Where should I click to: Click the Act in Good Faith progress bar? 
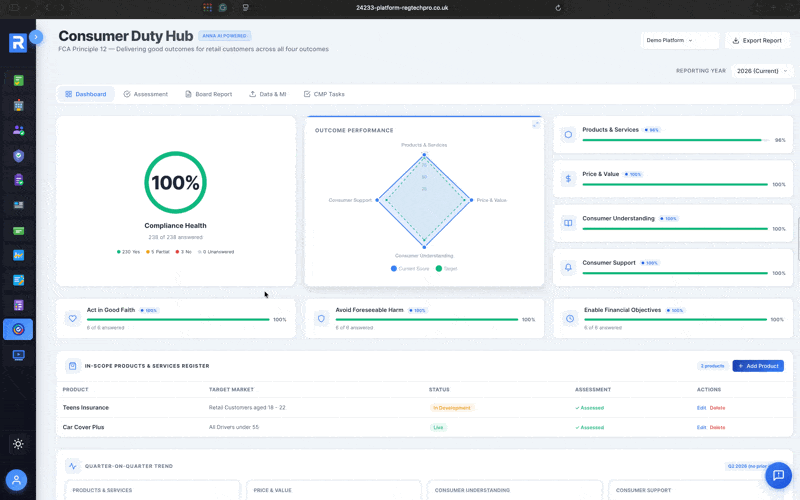[178, 319]
